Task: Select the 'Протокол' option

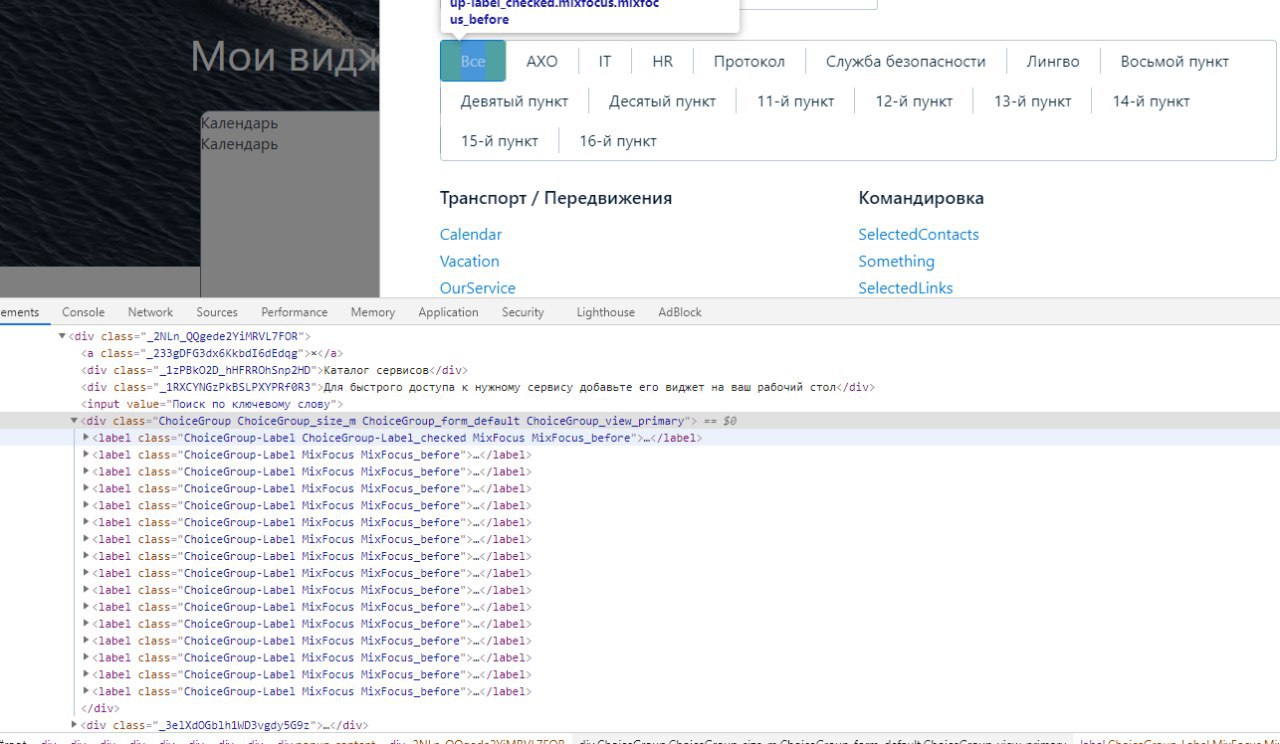Action: 749,61
